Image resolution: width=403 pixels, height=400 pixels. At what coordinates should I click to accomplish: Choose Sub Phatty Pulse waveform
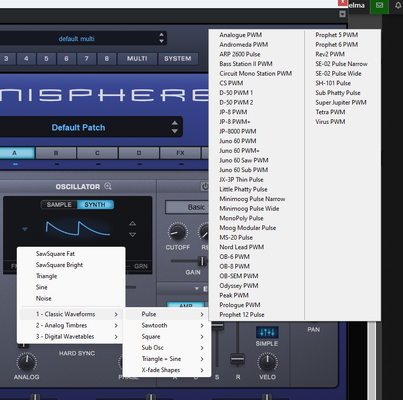coord(338,93)
